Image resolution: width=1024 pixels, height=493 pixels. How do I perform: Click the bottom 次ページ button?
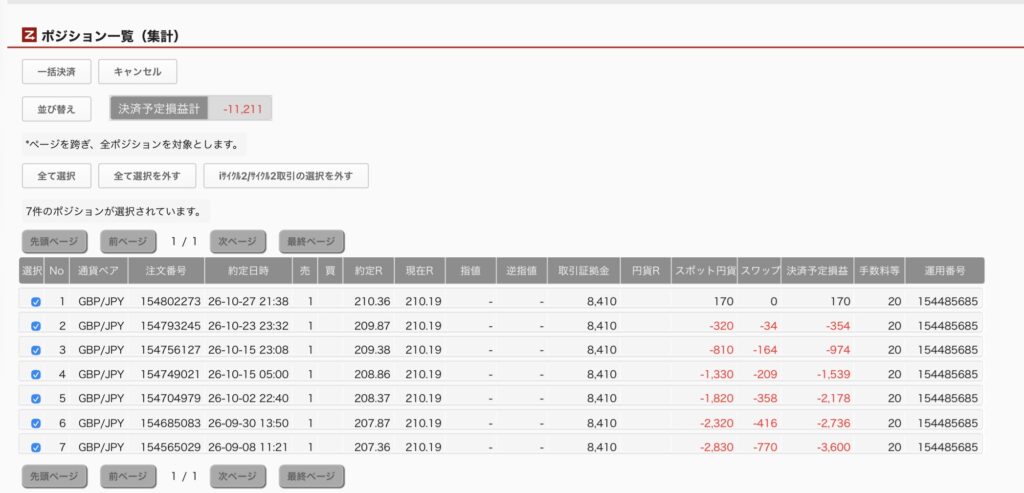click(238, 477)
